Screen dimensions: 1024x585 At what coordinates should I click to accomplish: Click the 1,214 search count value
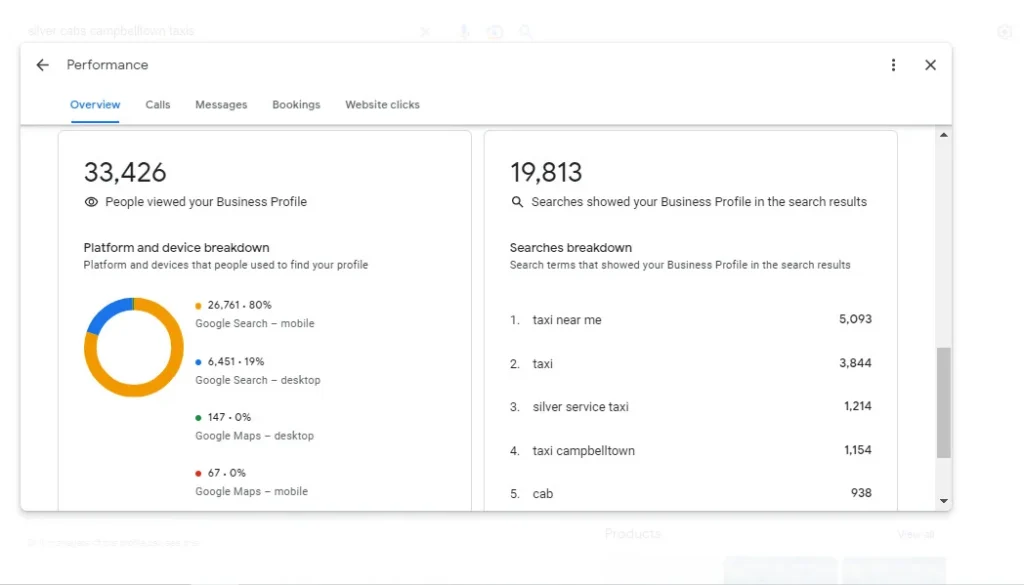tap(857, 406)
